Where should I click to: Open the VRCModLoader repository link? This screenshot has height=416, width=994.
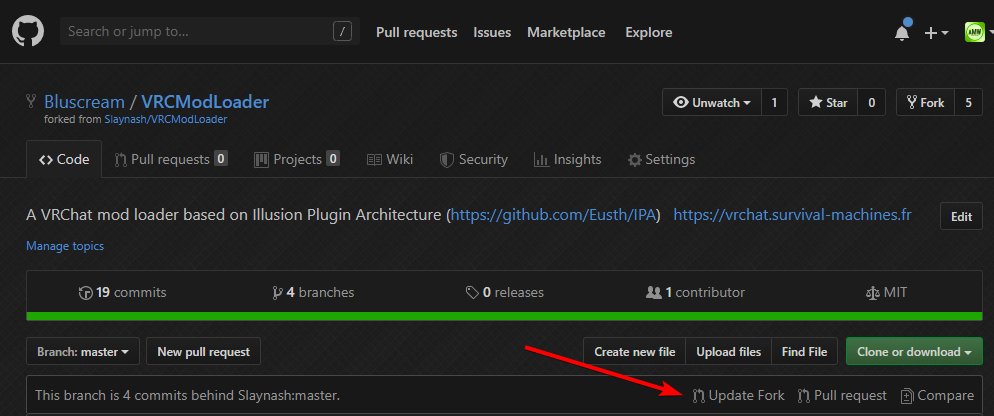pos(205,102)
